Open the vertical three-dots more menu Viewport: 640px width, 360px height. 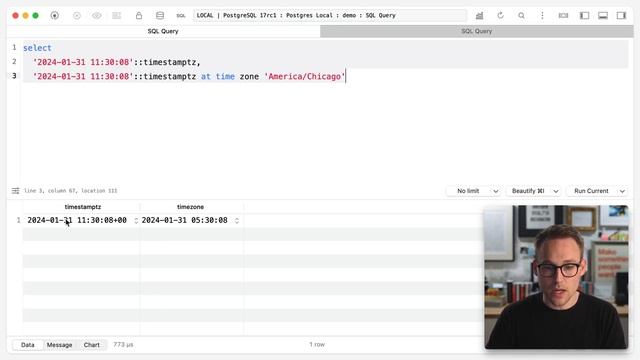542,16
